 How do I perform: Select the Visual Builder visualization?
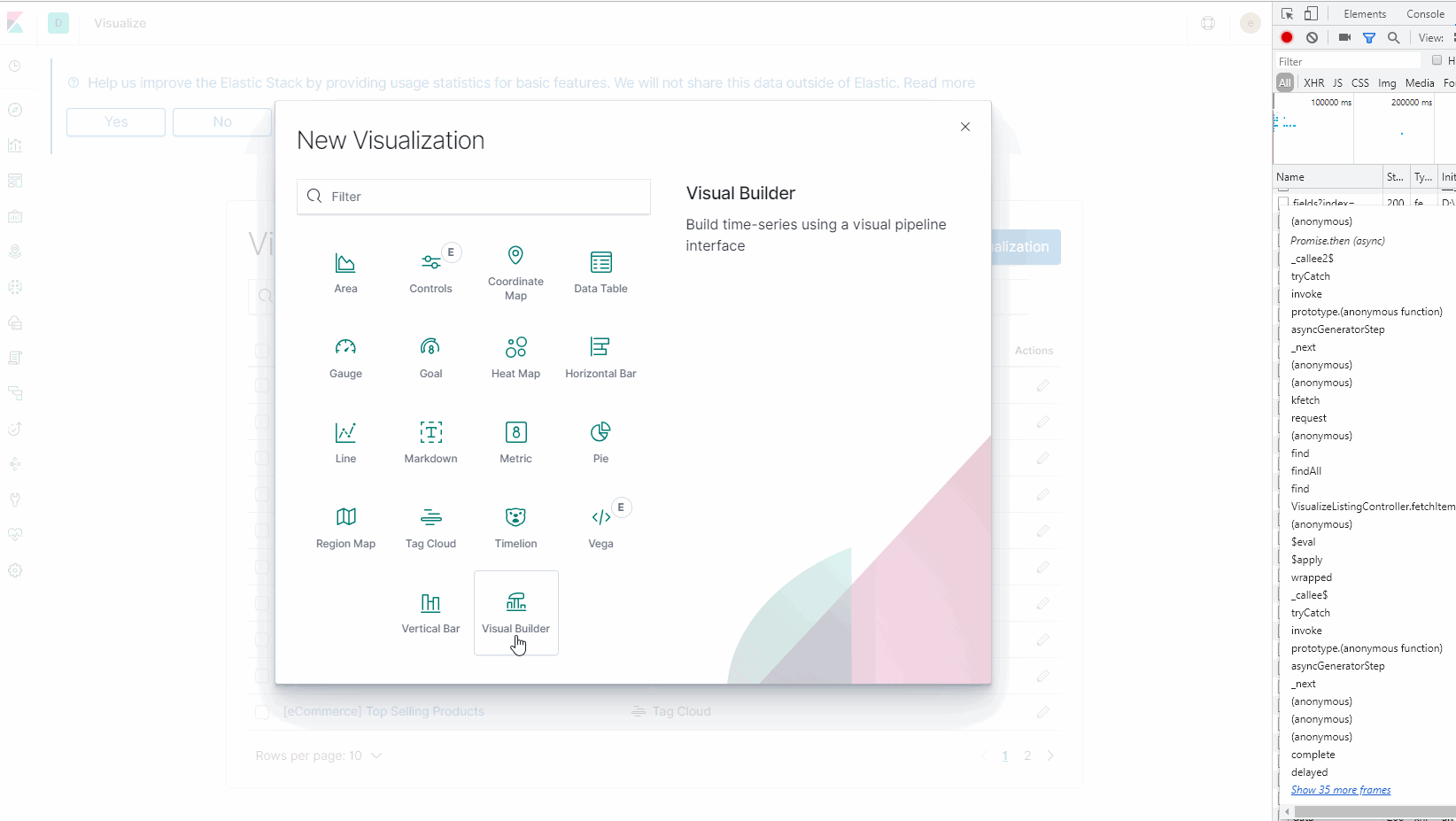515,613
